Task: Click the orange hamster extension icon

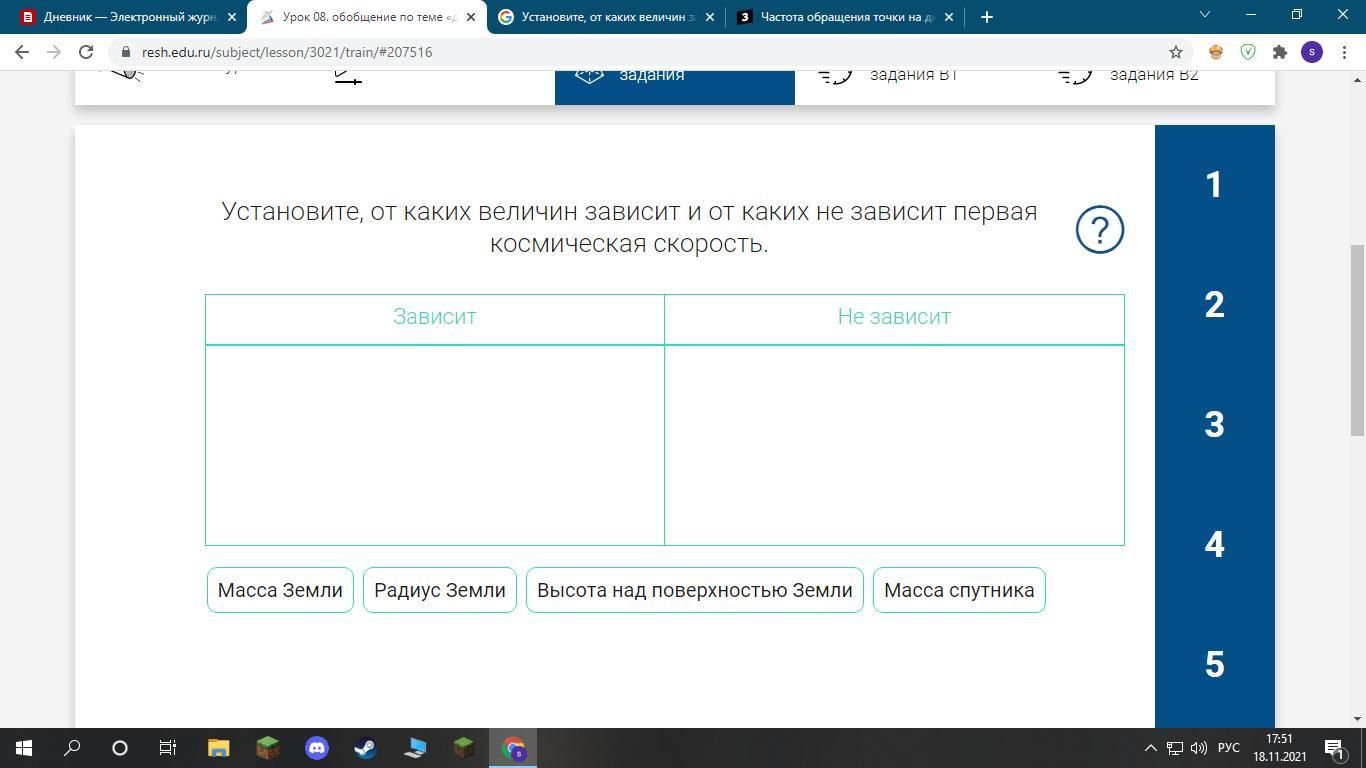Action: tap(1216, 52)
